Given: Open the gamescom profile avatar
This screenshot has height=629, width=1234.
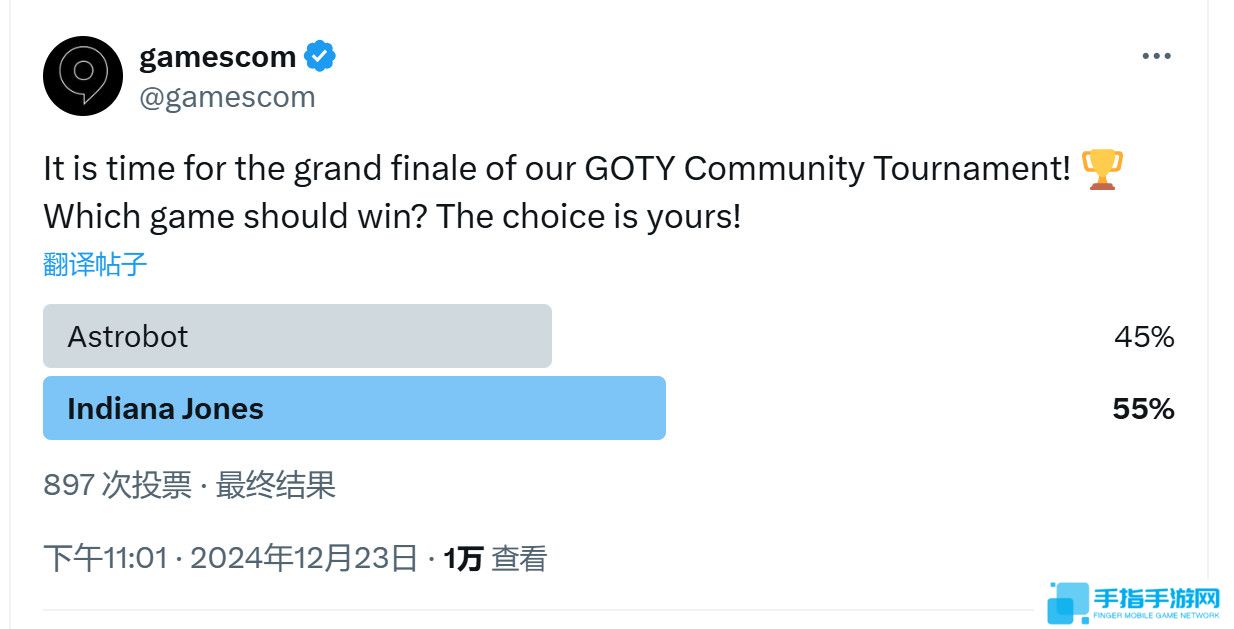Looking at the screenshot, I should tap(83, 76).
